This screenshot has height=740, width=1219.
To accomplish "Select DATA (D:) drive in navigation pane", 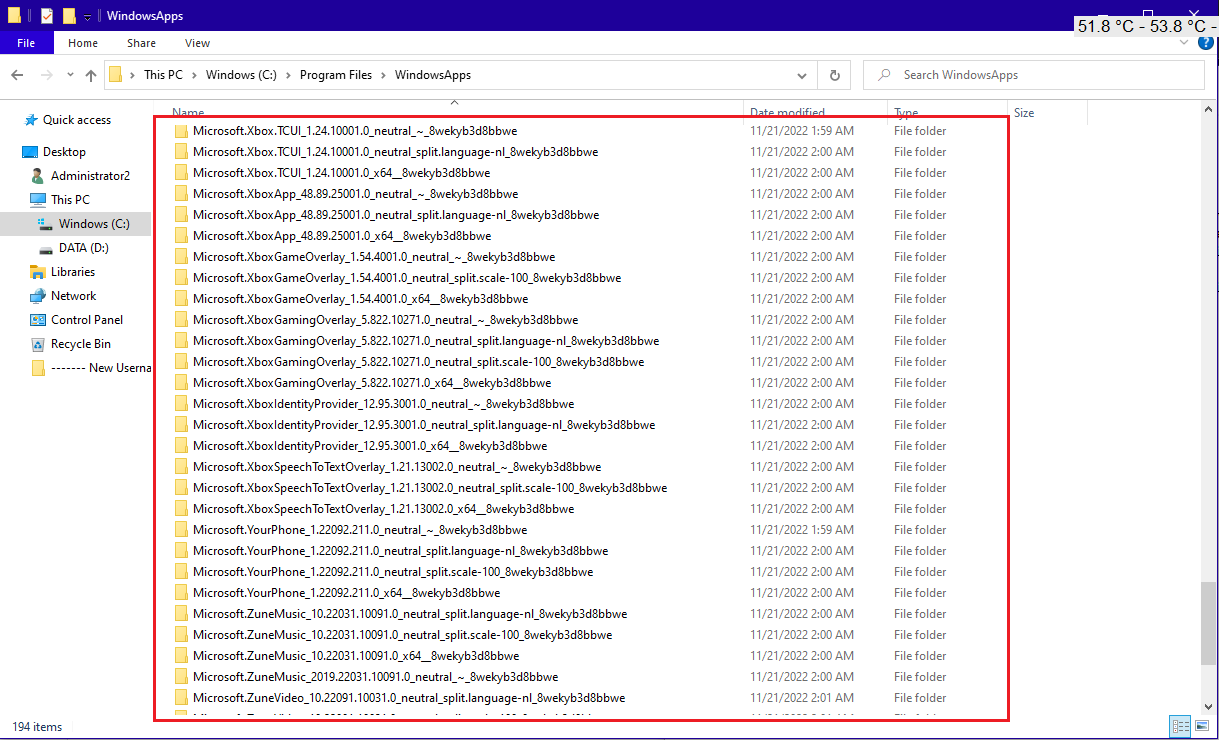I will 83,248.
